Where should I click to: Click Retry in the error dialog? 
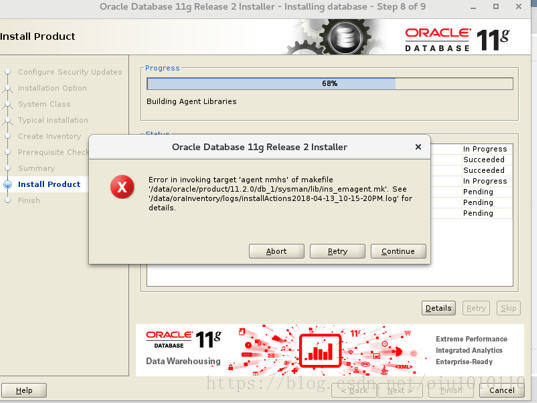click(337, 251)
